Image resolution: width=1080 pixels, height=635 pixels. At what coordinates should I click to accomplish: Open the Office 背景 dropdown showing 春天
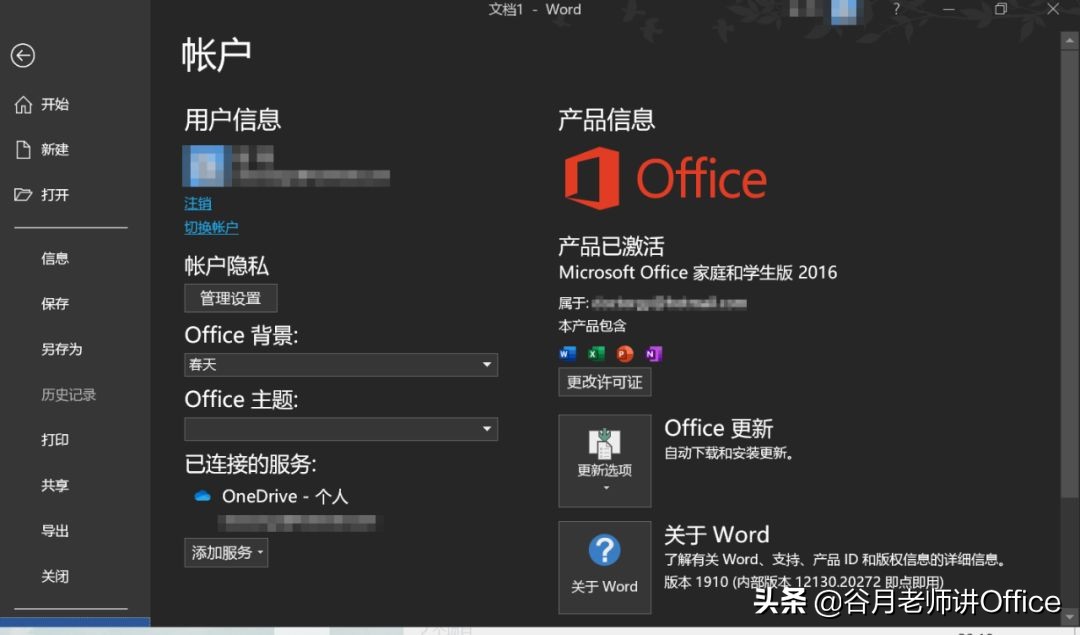[341, 364]
